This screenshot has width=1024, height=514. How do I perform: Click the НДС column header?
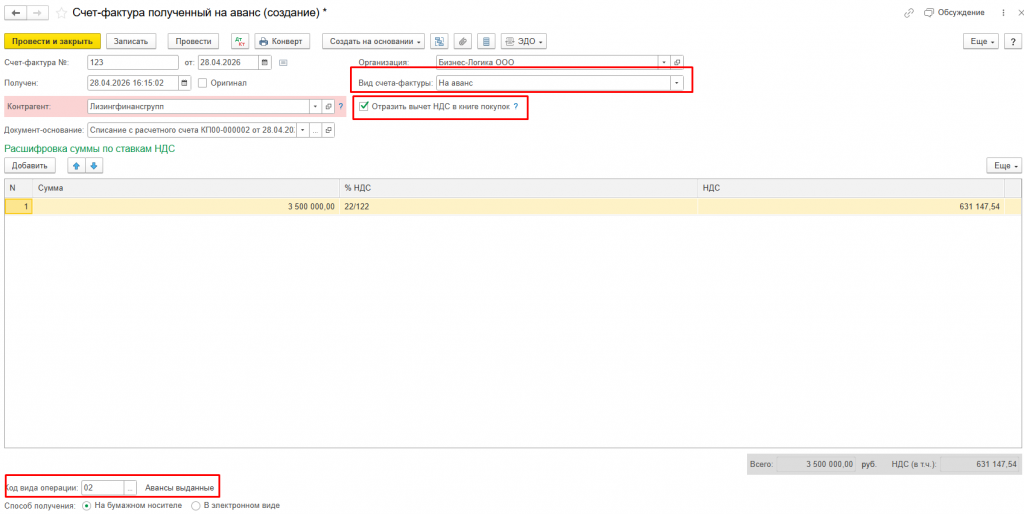(x=851, y=188)
